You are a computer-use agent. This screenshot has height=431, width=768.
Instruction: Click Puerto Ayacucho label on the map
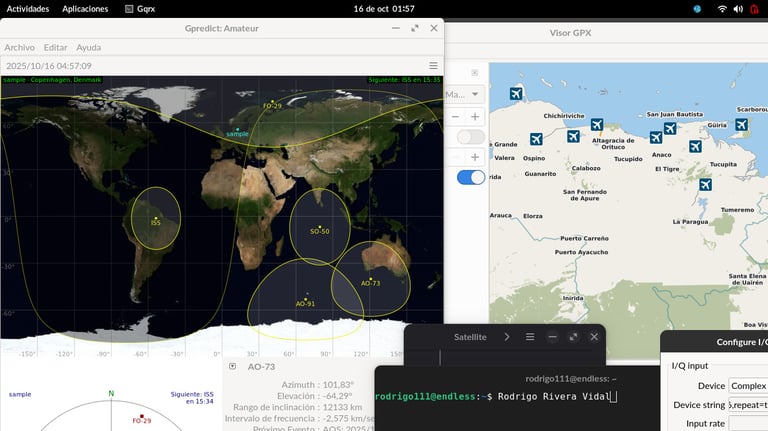581,252
